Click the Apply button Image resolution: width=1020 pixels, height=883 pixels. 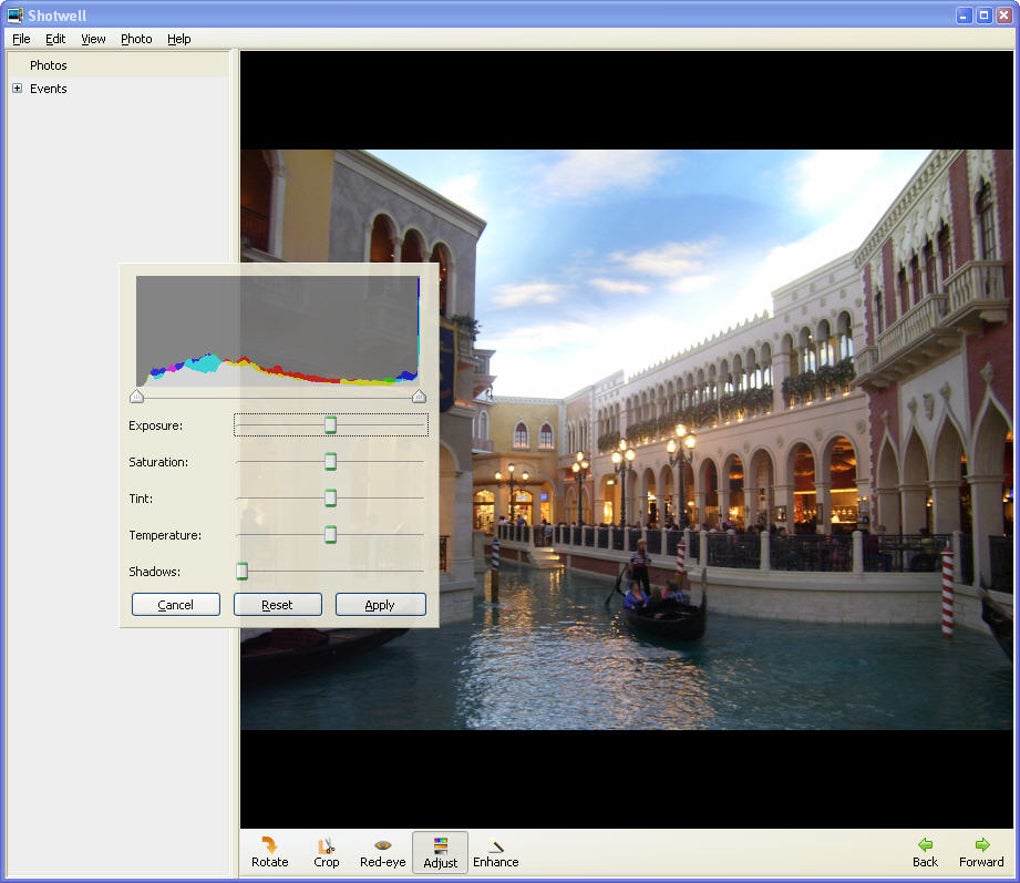coord(381,605)
